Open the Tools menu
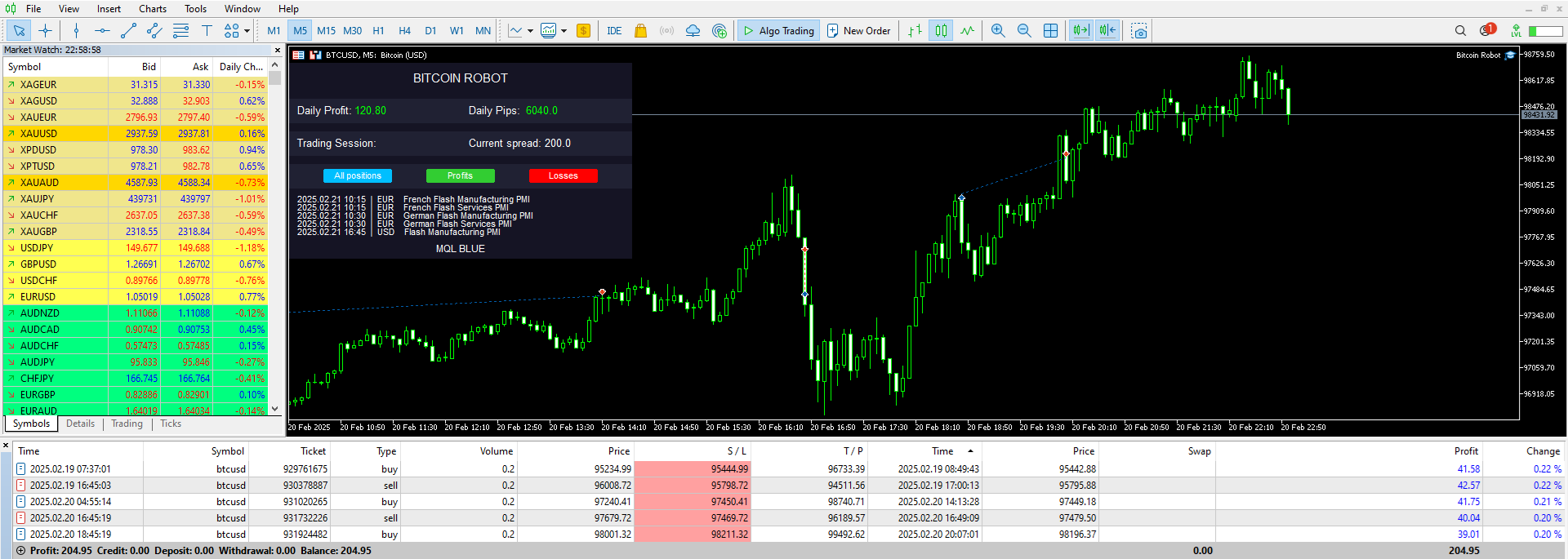Screen dimensions: 1568x559 point(195,9)
